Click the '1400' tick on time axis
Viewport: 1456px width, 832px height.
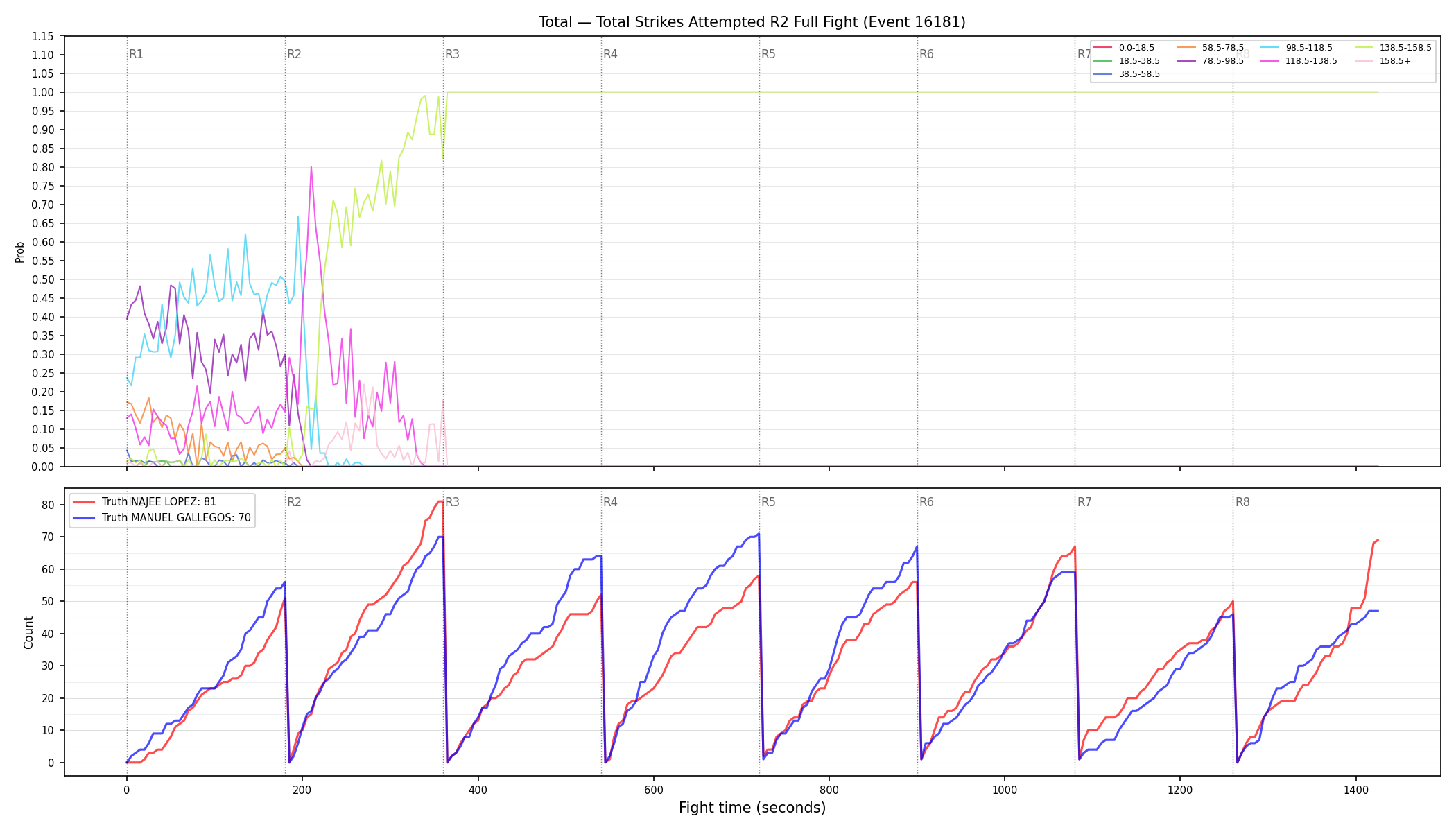click(x=1356, y=789)
